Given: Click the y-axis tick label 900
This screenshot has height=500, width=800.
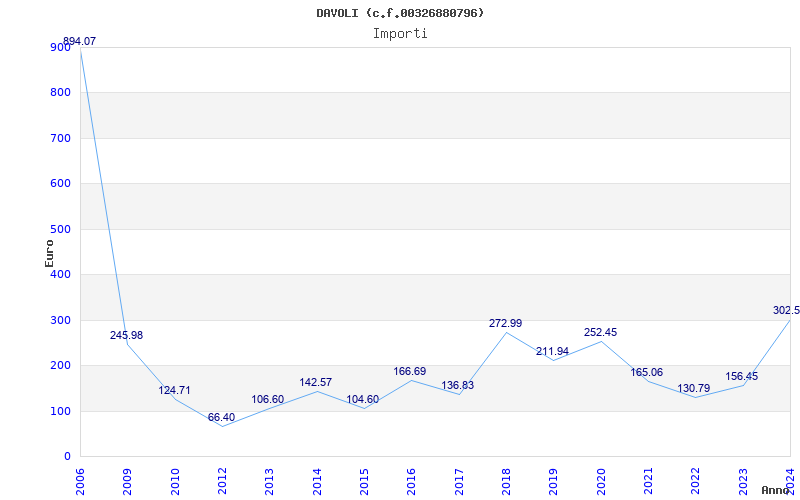Looking at the screenshot, I should 60,47.
